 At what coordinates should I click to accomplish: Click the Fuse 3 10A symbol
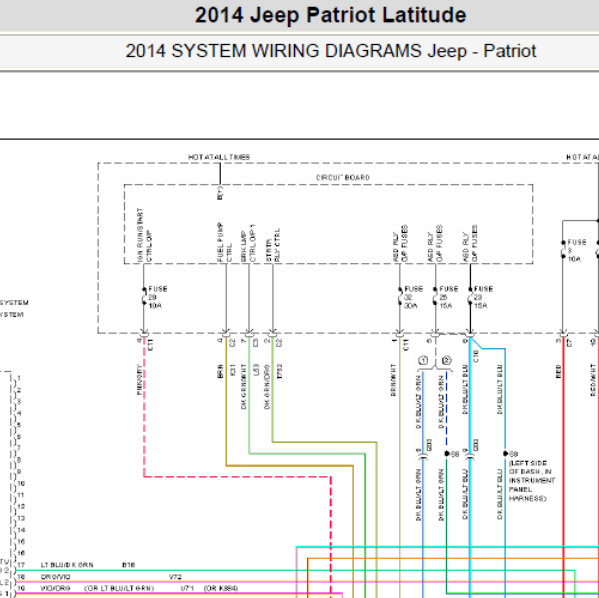(x=563, y=250)
